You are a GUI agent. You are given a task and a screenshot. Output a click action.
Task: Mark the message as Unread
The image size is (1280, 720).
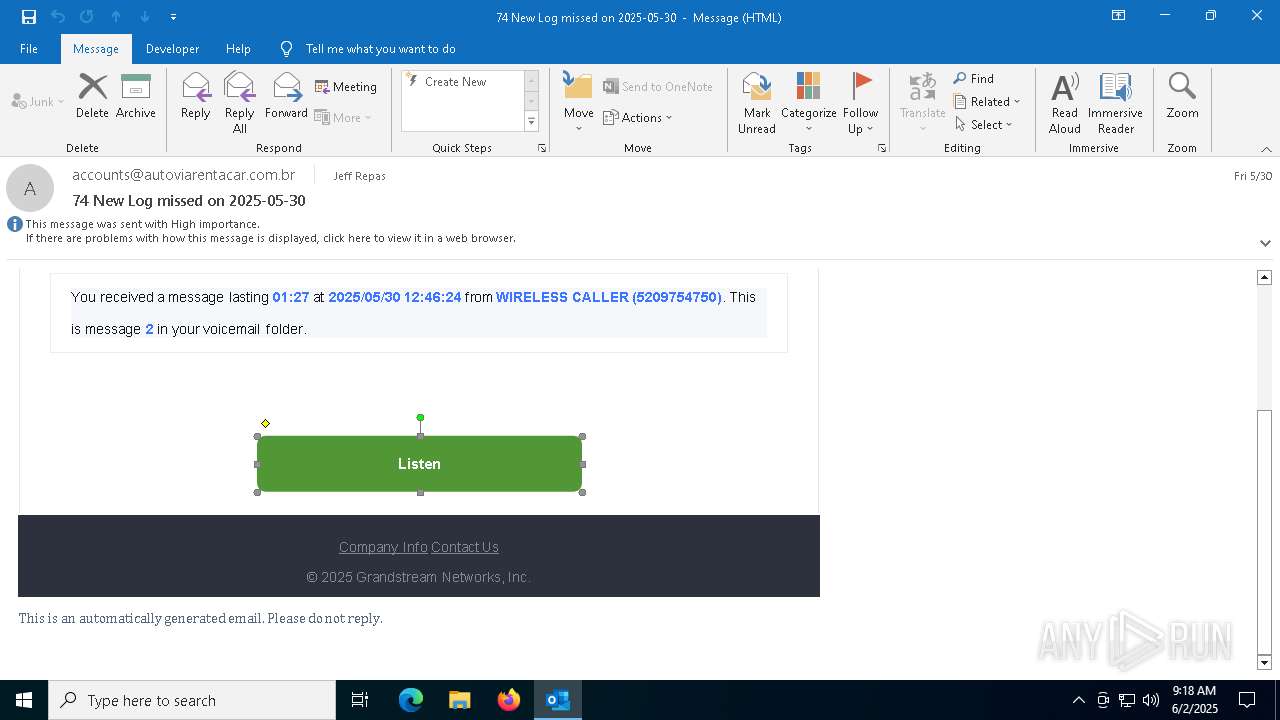757,102
